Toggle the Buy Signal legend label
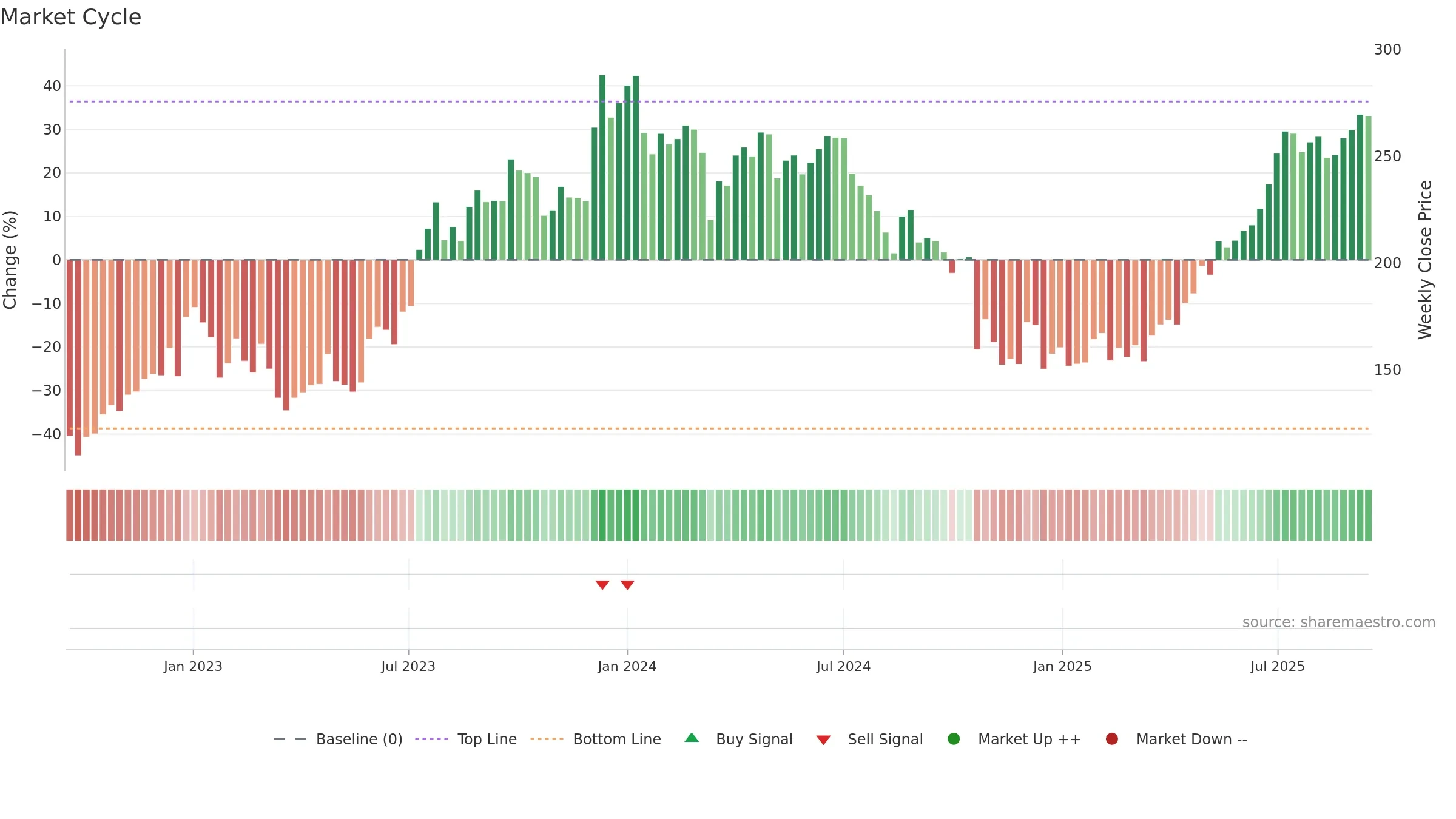The width and height of the screenshot is (1456, 819). coord(754,739)
